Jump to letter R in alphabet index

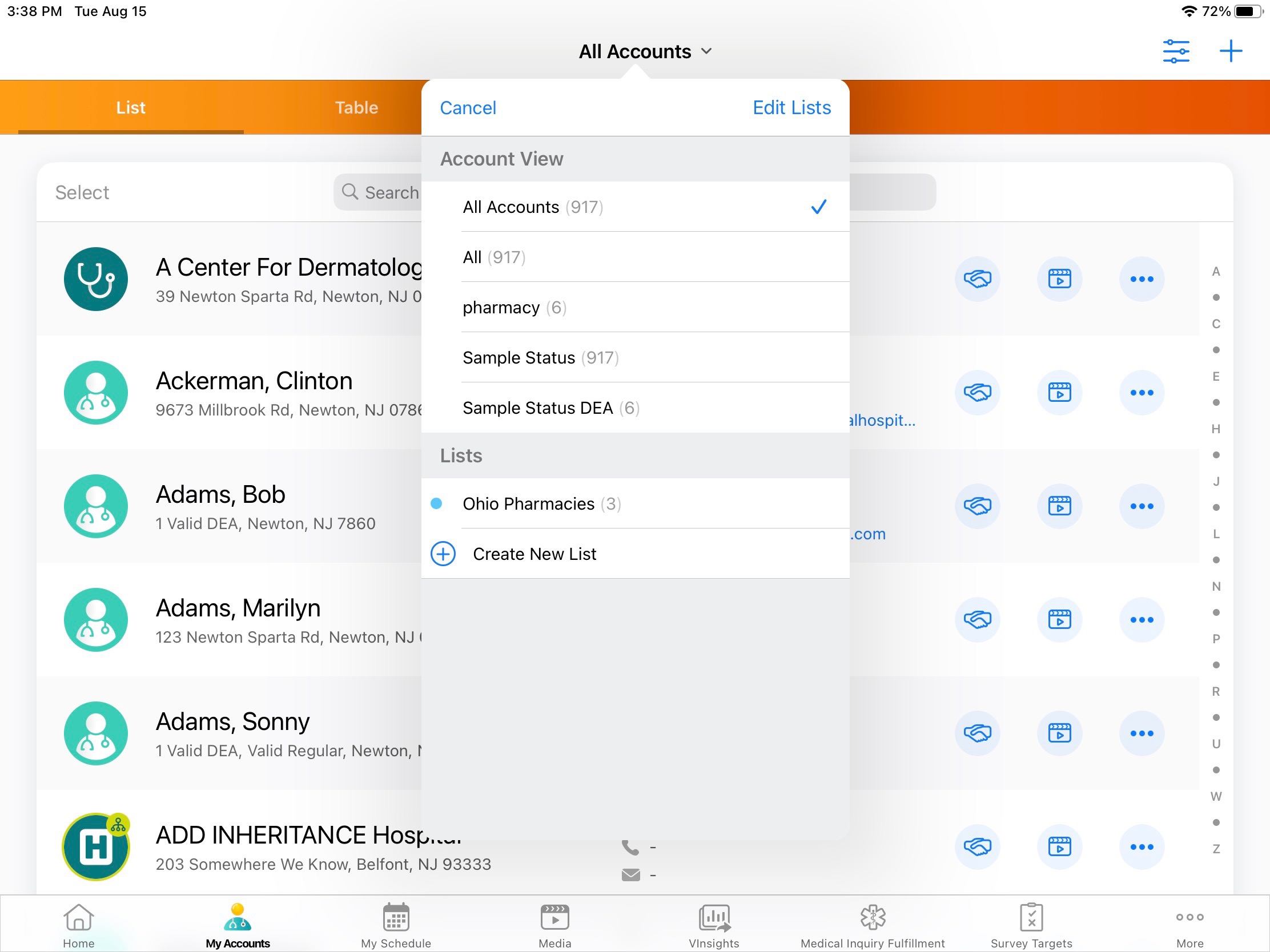[1215, 691]
